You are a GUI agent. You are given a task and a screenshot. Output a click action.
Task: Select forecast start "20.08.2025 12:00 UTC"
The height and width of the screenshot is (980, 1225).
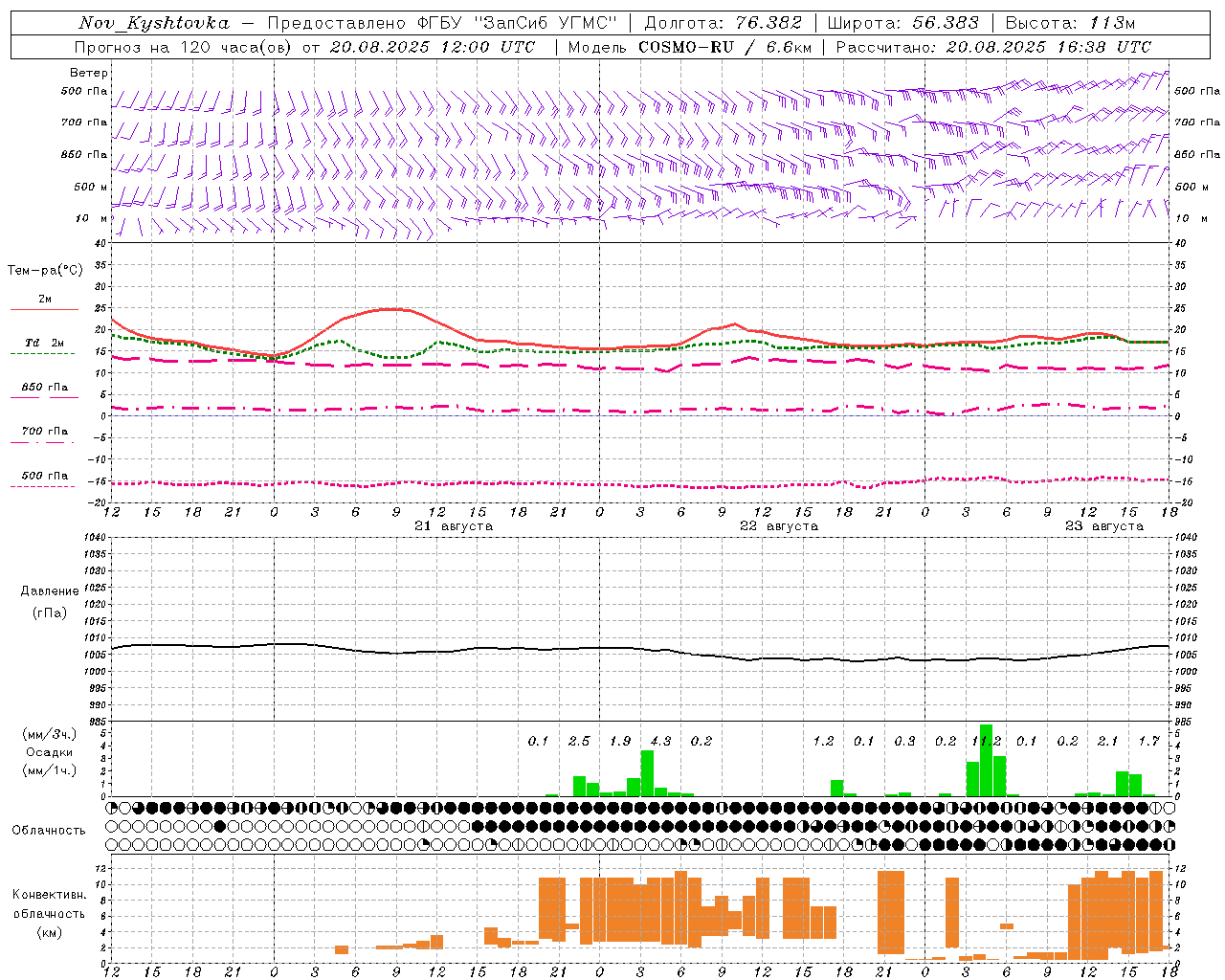432,47
